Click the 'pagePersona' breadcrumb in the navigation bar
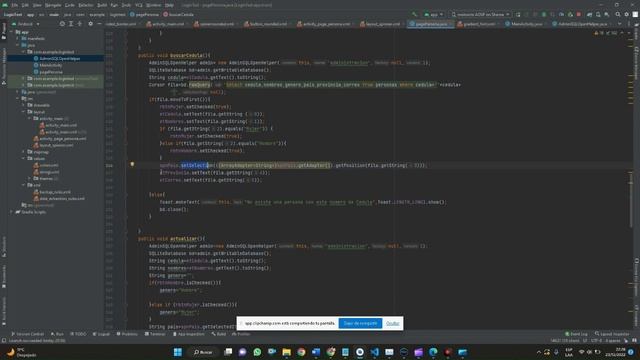The width and height of the screenshot is (640, 360). point(144,14)
